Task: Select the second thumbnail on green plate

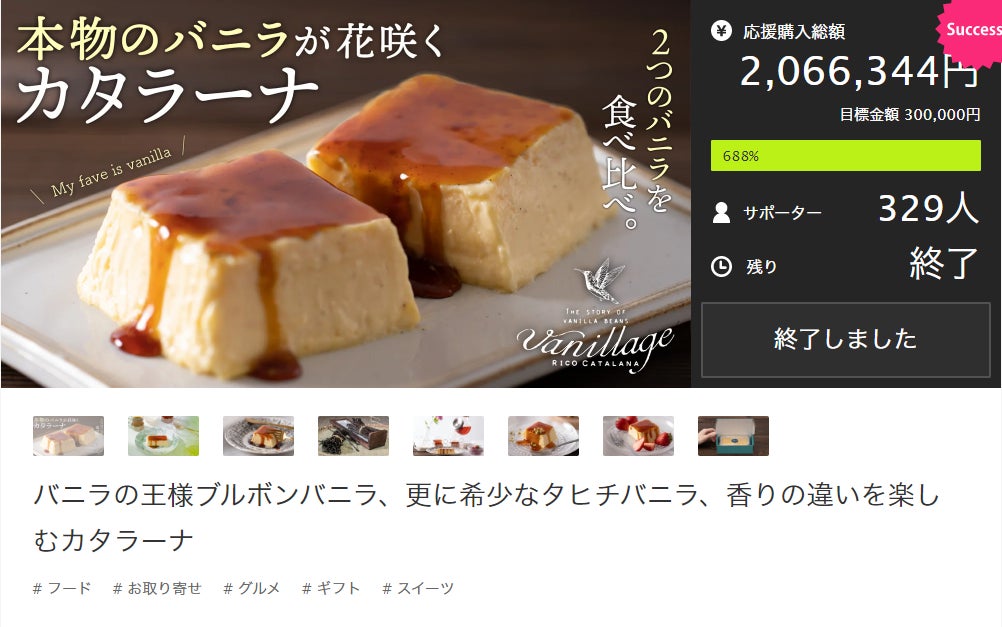Action: [164, 436]
